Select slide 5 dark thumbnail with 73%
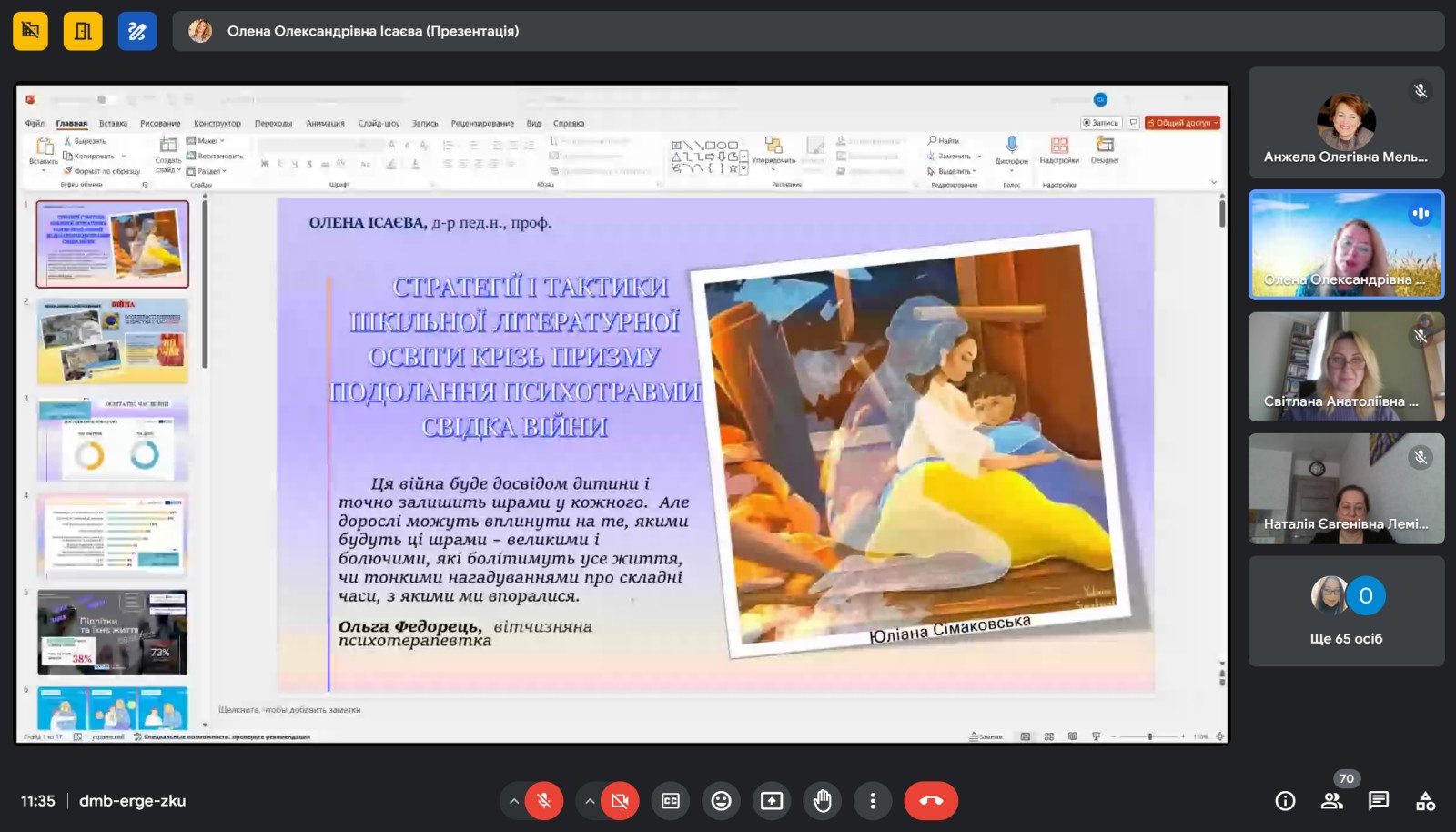 (113, 632)
